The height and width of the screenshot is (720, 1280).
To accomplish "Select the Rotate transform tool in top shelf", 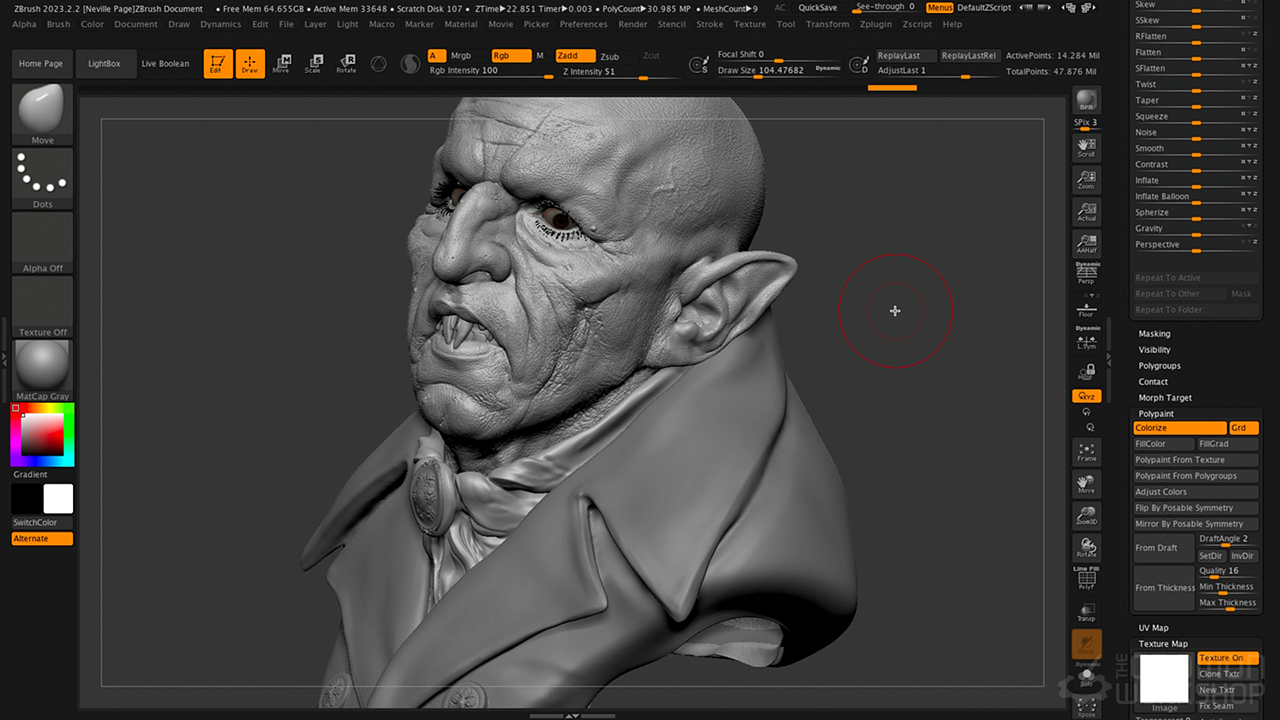I will click(x=346, y=64).
